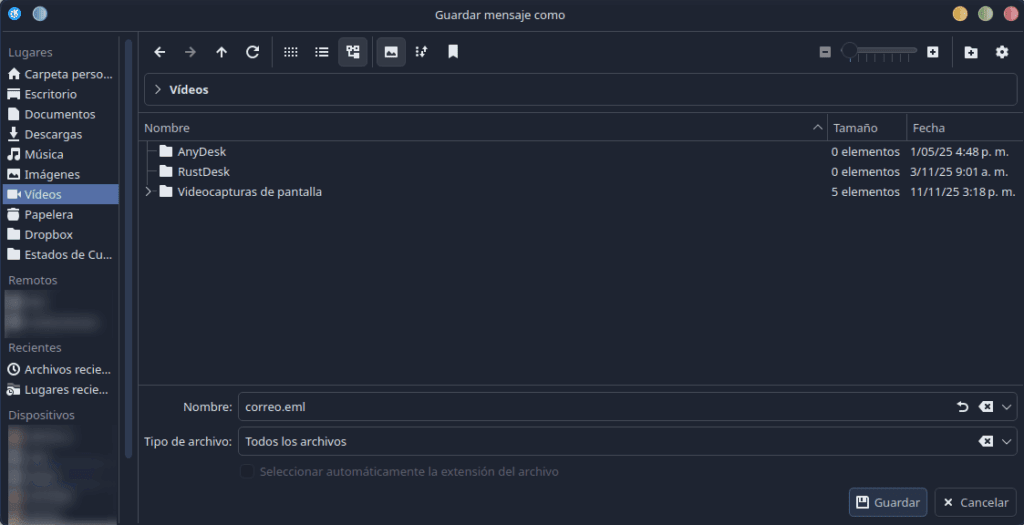1024x525 pixels.
Task: Select Descargas in the places sidebar
Action: pos(53,134)
